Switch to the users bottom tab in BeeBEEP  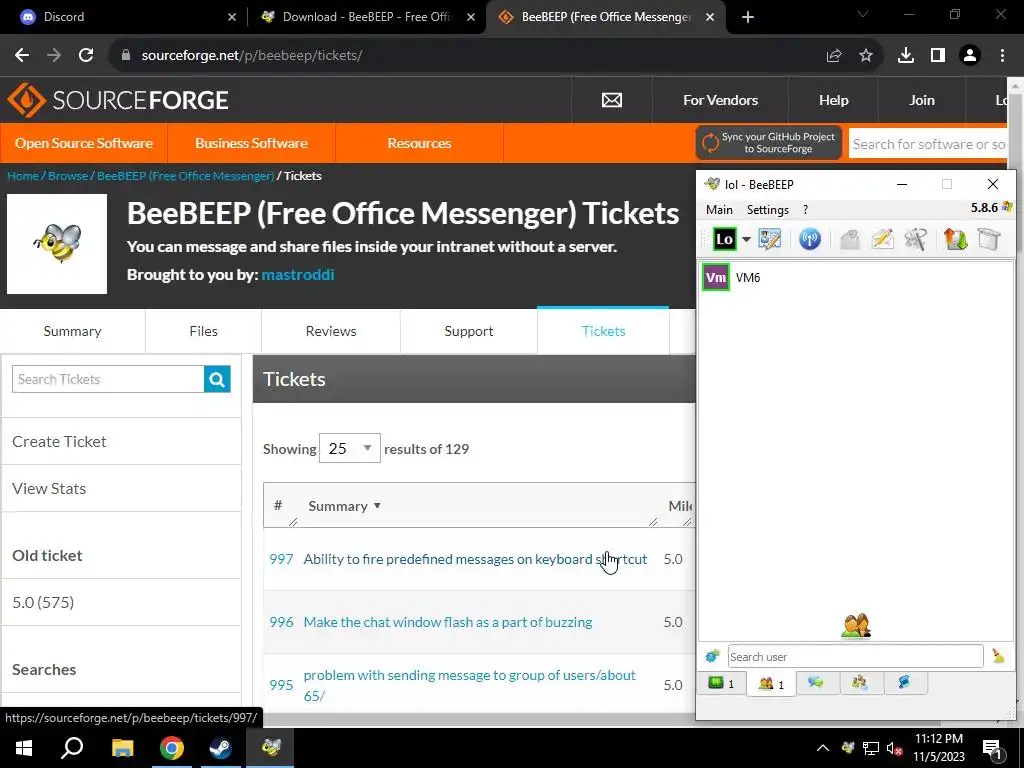(x=771, y=684)
